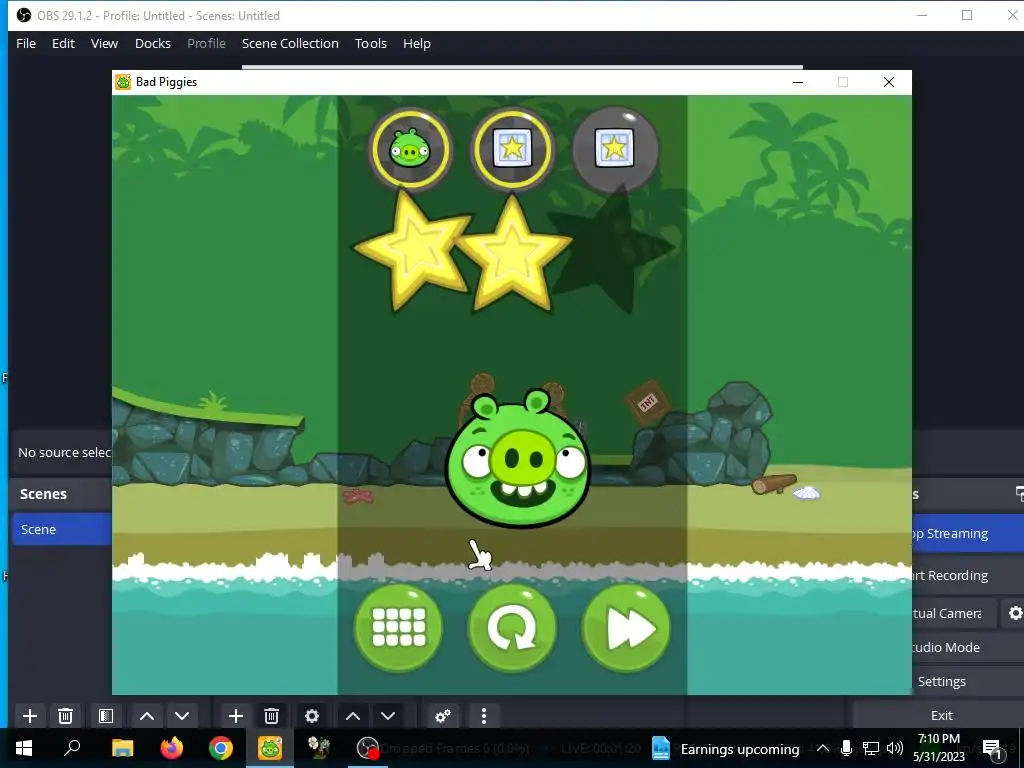Add a new source with plus button
This screenshot has width=1024, height=768.
236,716
